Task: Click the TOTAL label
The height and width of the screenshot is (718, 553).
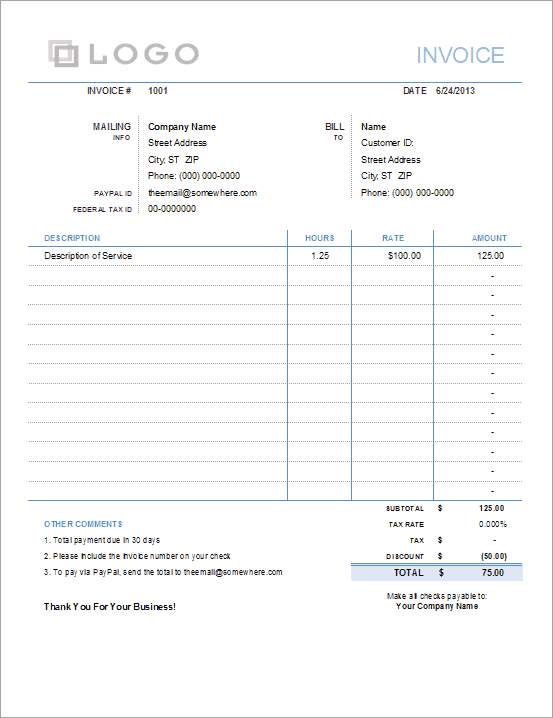Action: pyautogui.click(x=409, y=573)
